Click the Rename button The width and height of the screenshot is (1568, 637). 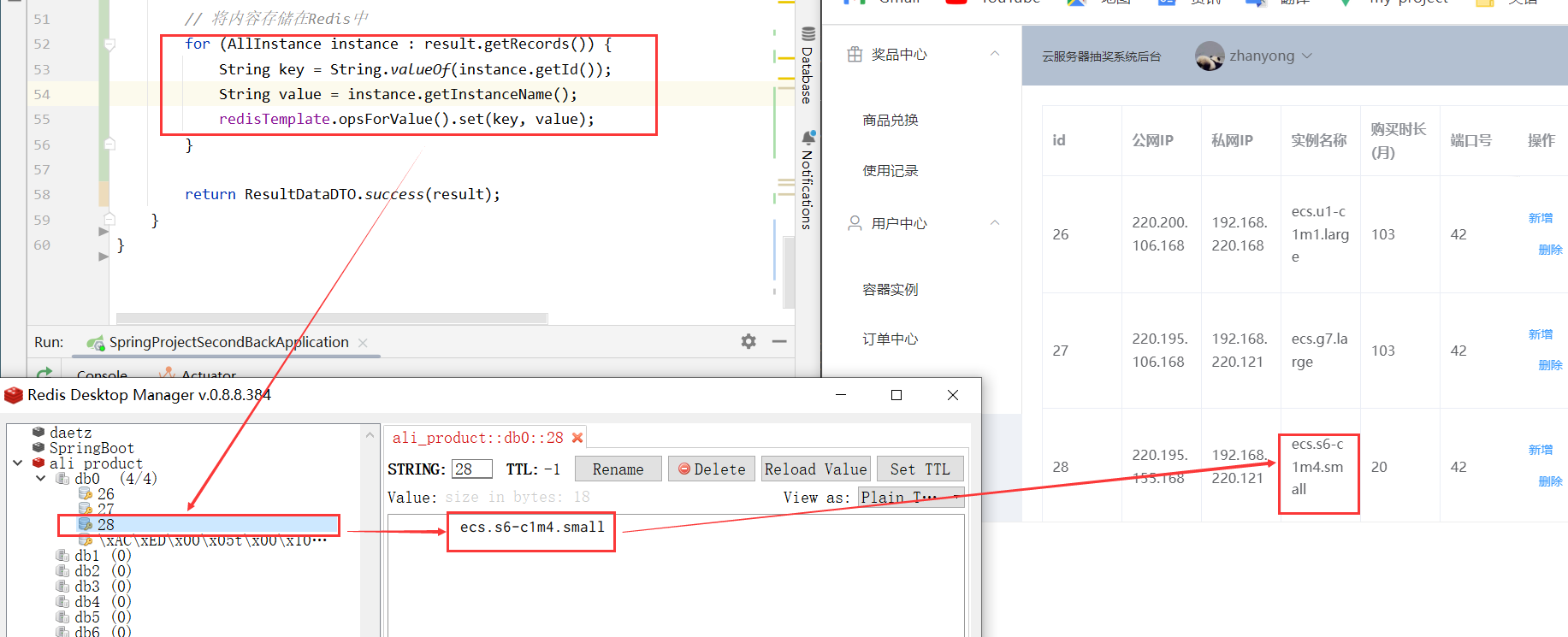[x=618, y=469]
